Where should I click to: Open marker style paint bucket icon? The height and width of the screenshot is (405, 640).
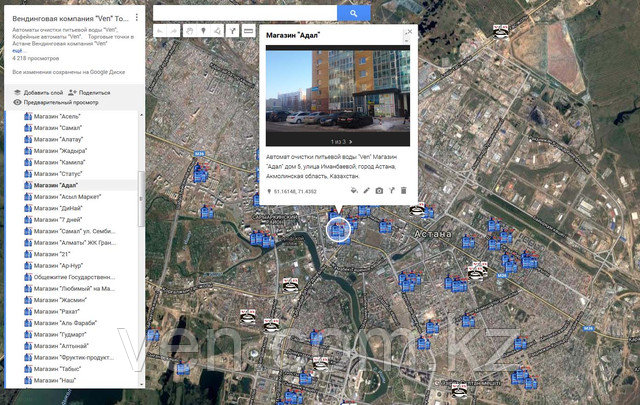[x=354, y=191]
